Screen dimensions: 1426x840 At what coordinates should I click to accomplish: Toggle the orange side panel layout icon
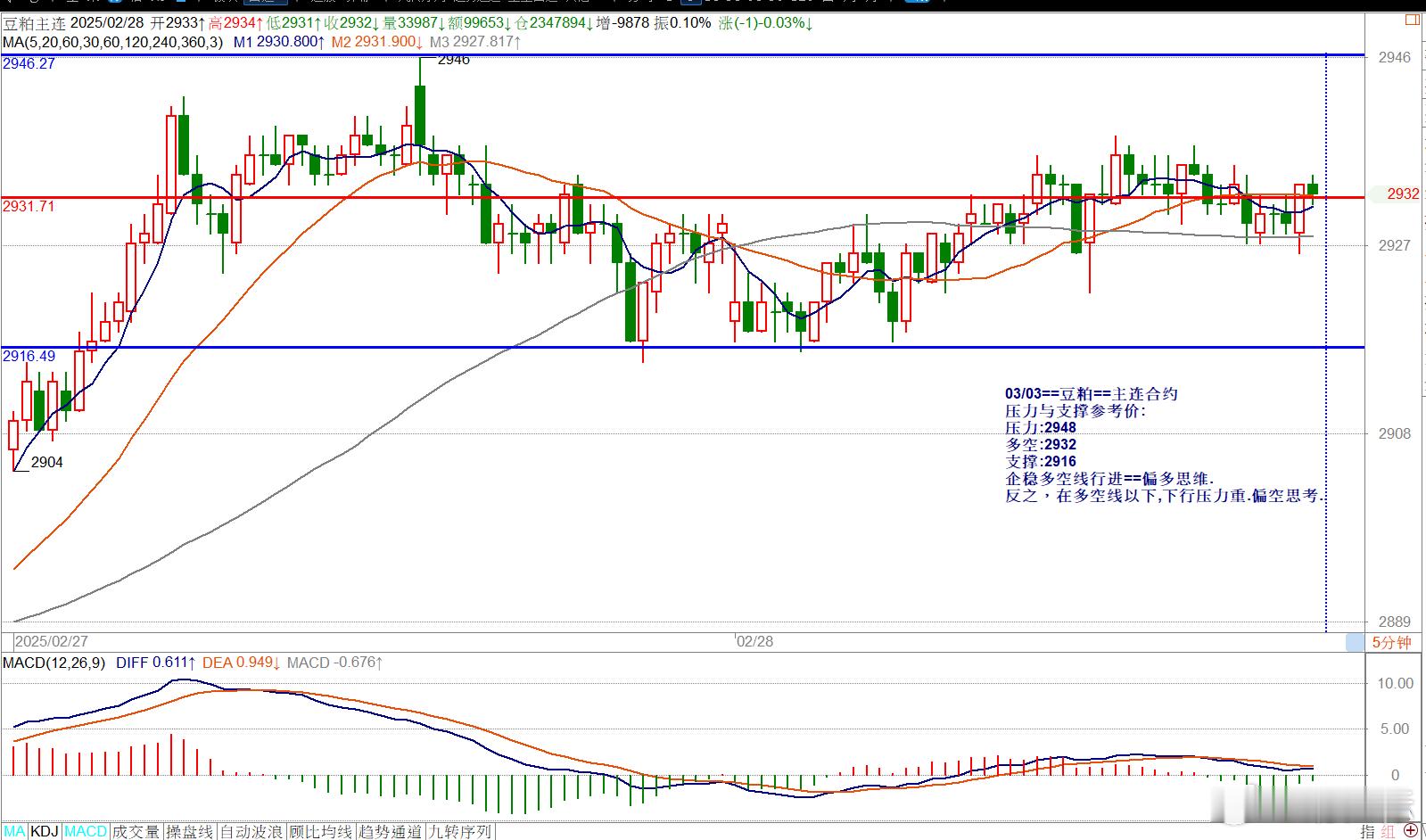coord(1411,20)
